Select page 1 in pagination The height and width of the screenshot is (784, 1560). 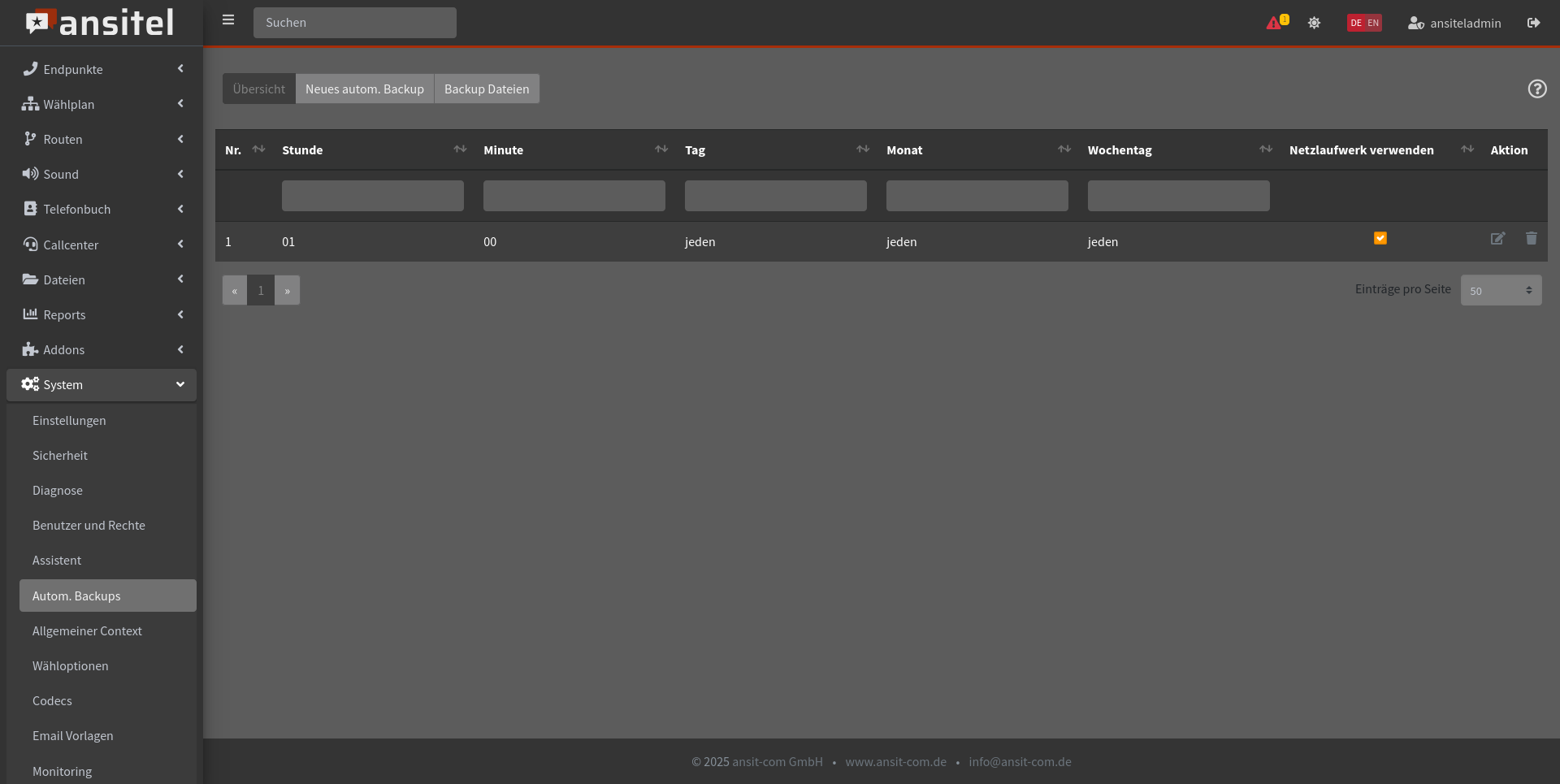coord(261,290)
